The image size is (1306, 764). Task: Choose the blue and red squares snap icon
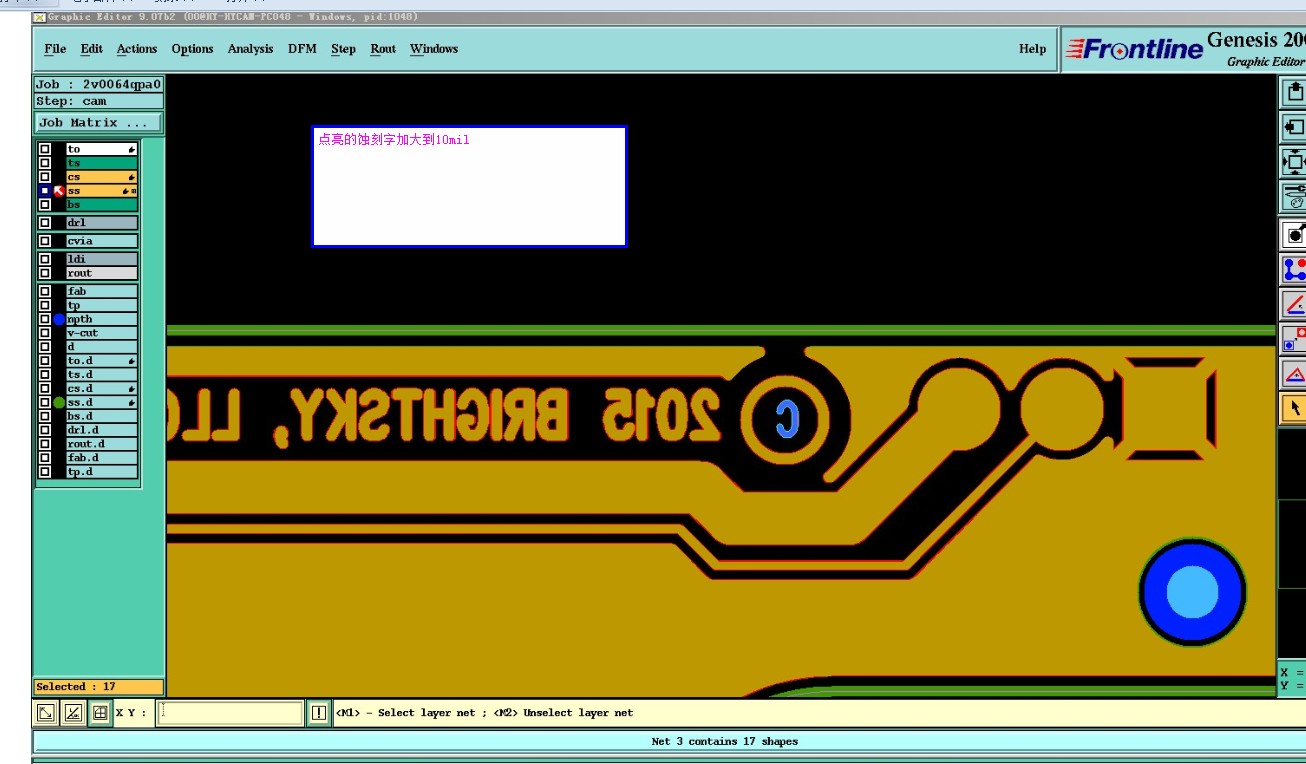[1294, 340]
